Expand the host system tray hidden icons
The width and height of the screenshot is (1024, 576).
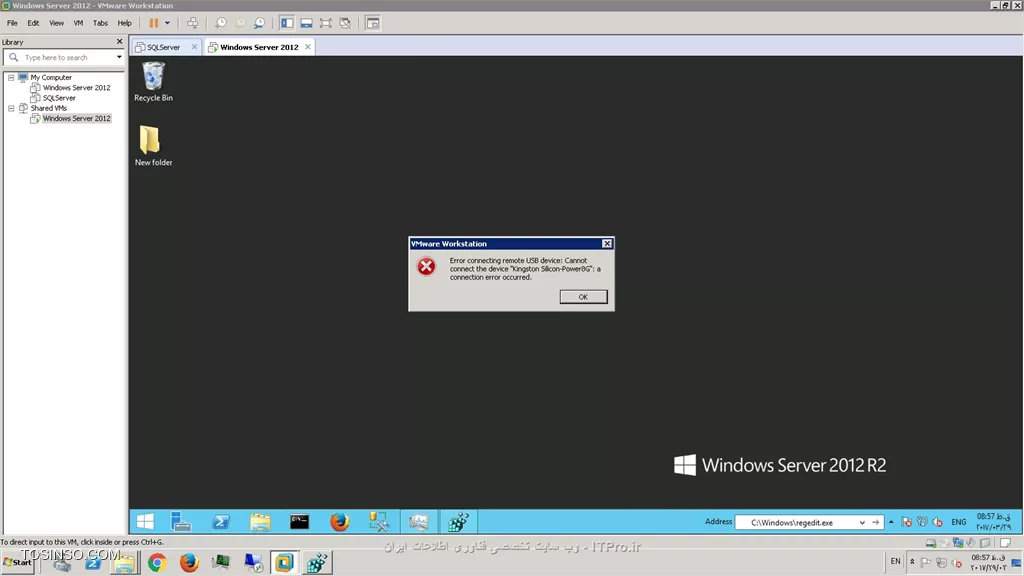tap(912, 562)
